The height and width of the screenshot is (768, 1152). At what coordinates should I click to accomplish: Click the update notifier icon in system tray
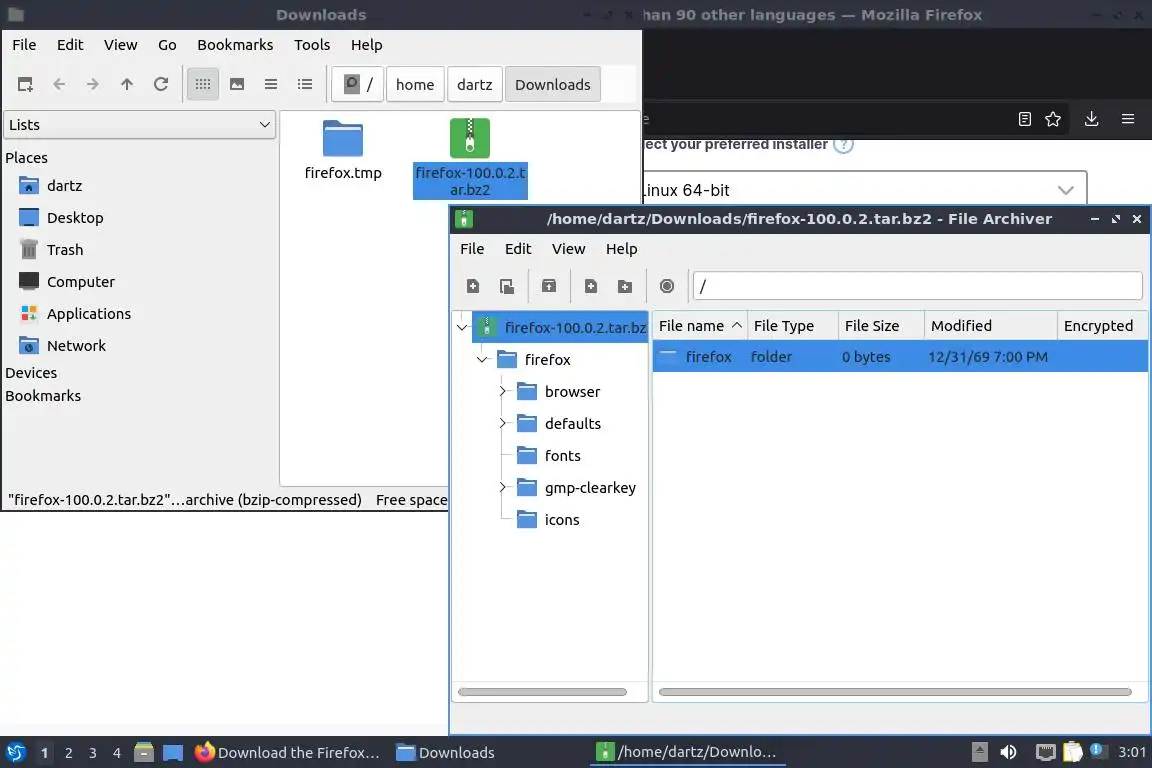pyautogui.click(x=1096, y=750)
